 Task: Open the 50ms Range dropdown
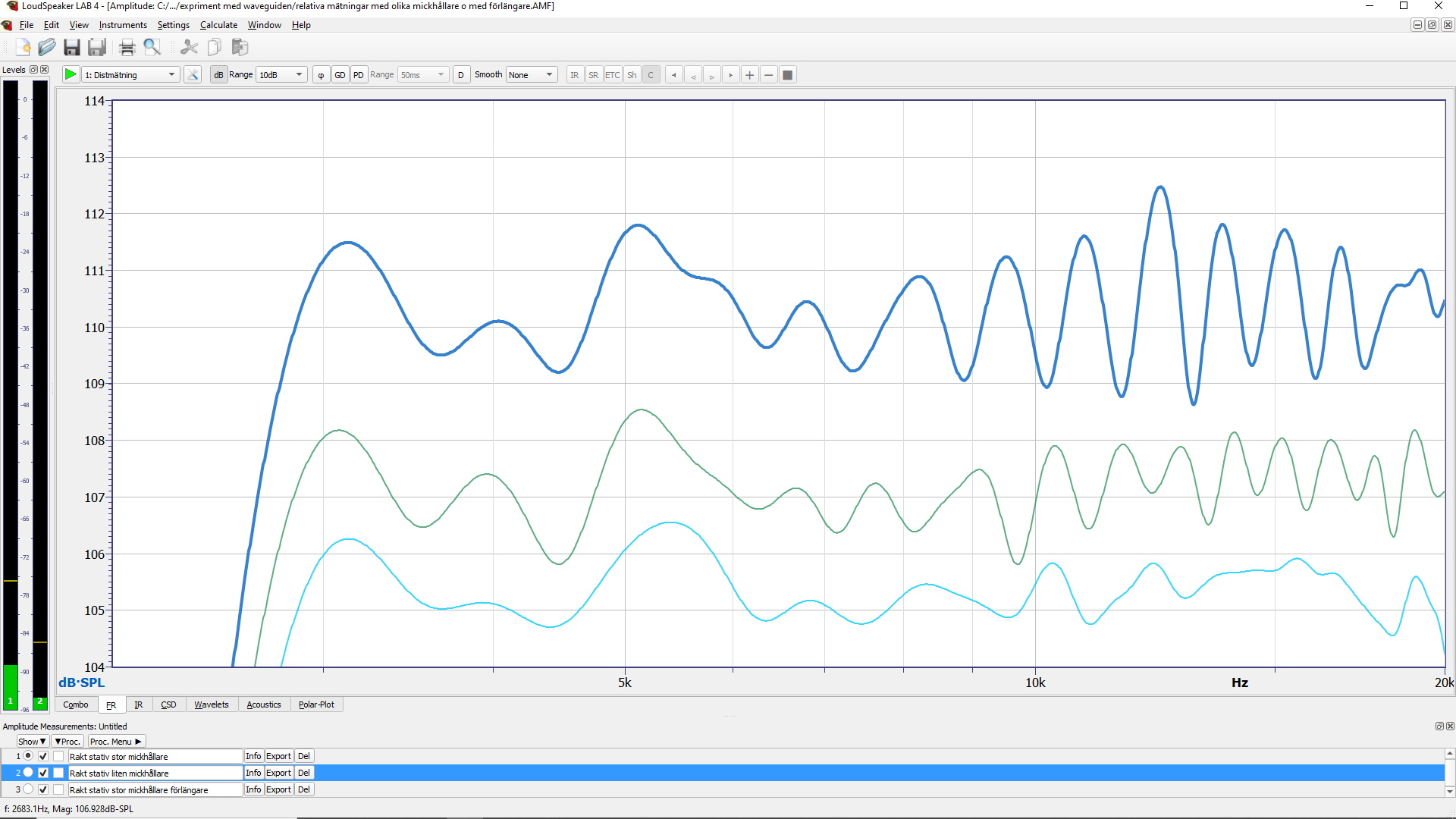click(x=422, y=74)
